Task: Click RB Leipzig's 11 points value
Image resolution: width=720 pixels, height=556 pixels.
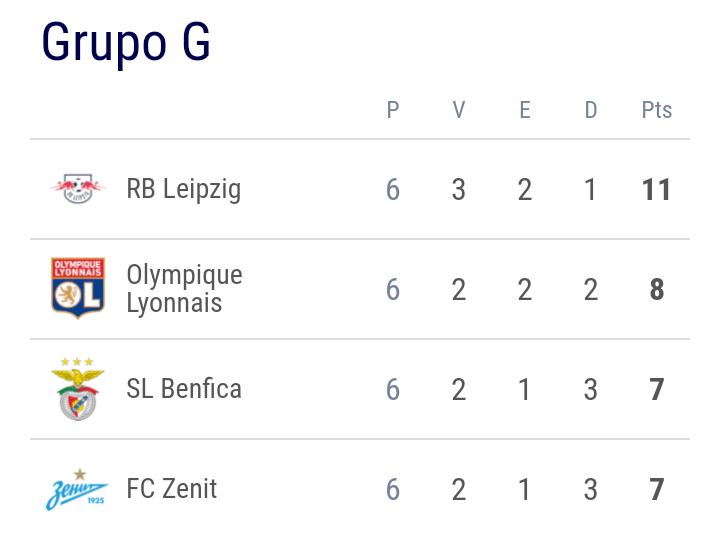Action: tap(657, 189)
